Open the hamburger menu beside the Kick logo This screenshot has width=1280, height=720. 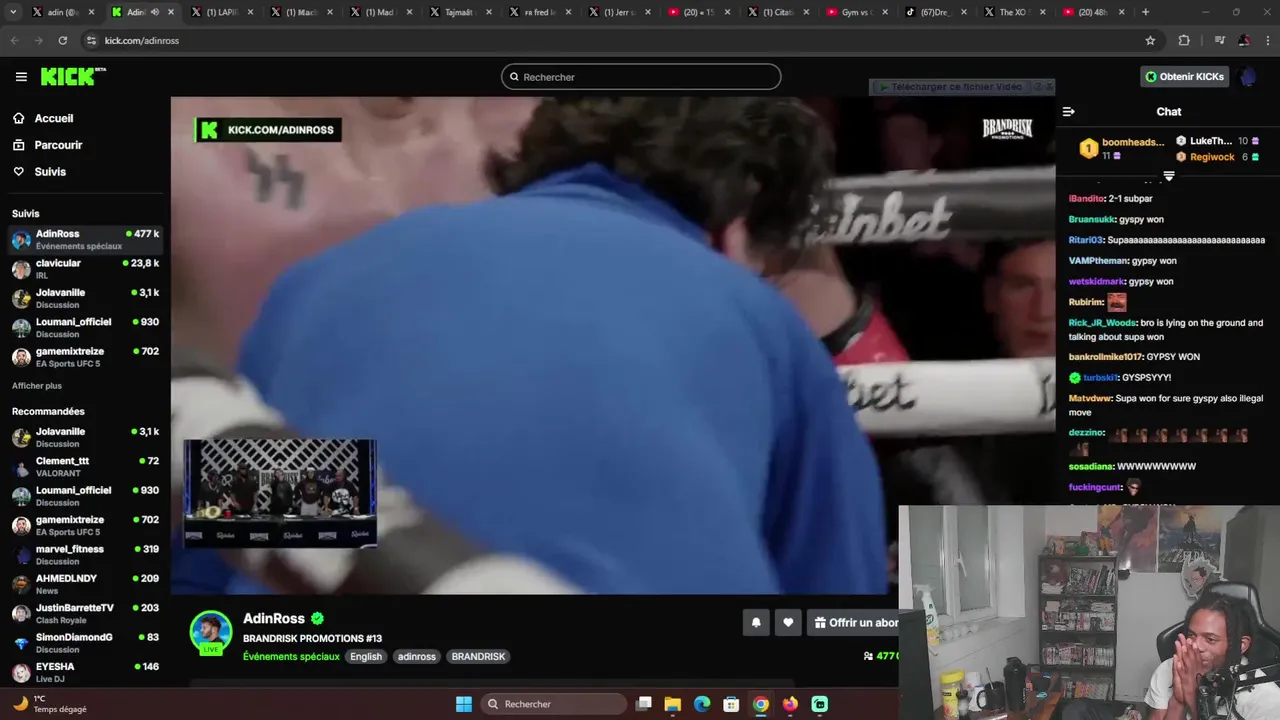(21, 77)
